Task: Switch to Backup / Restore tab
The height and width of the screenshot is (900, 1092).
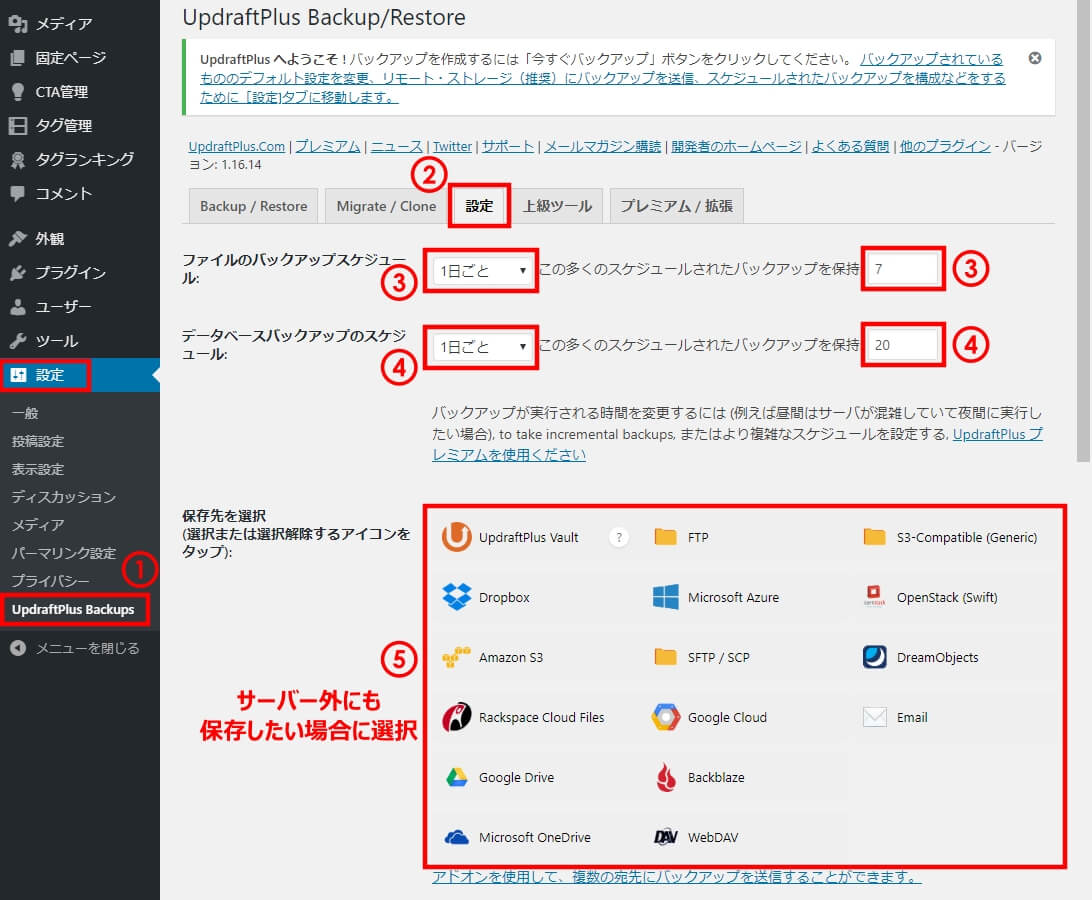Action: 254,206
